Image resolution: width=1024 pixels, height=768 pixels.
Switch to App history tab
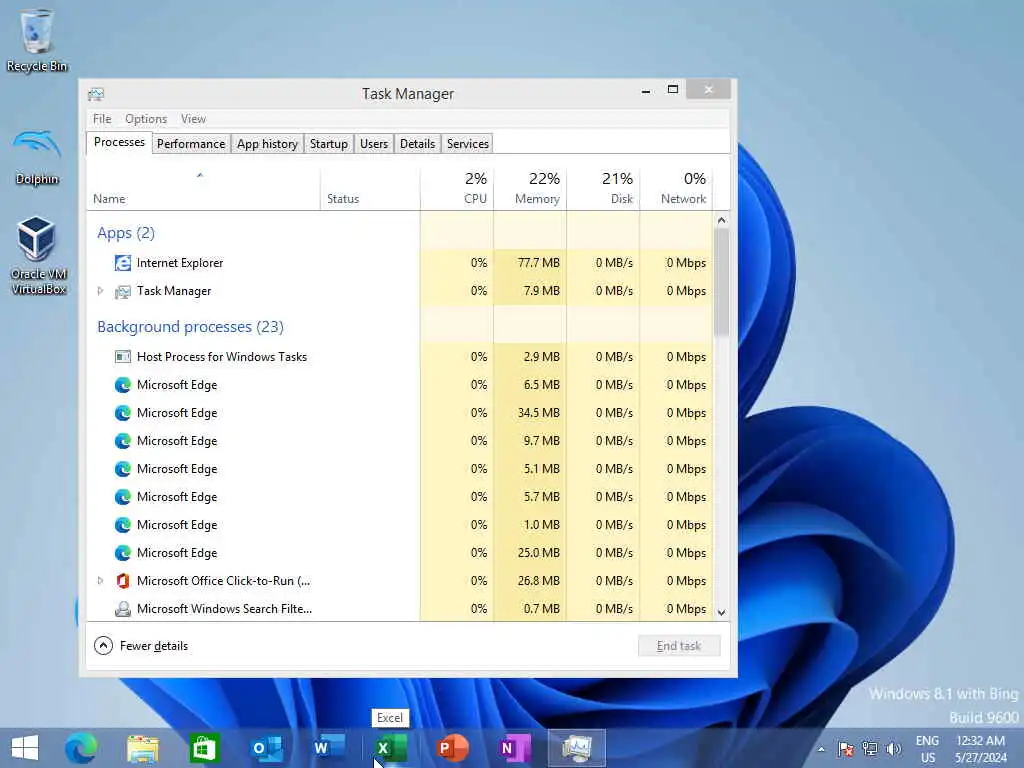tap(267, 144)
